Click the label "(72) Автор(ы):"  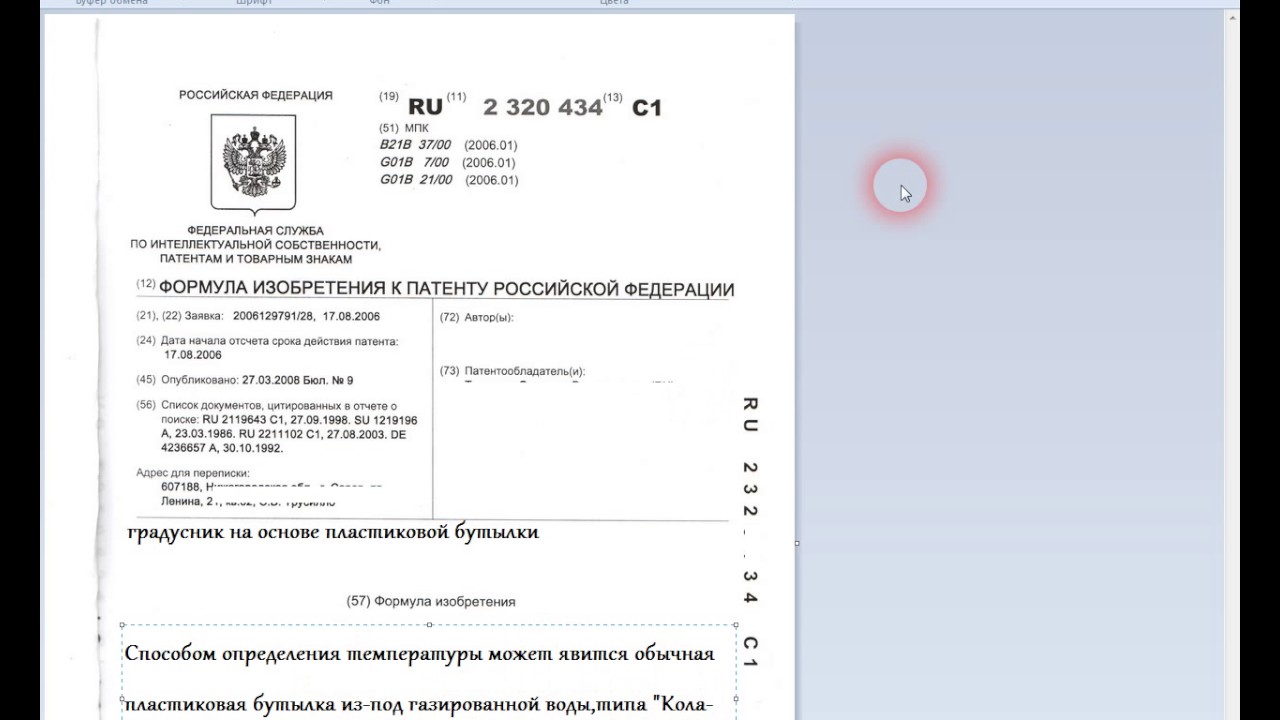click(x=476, y=317)
